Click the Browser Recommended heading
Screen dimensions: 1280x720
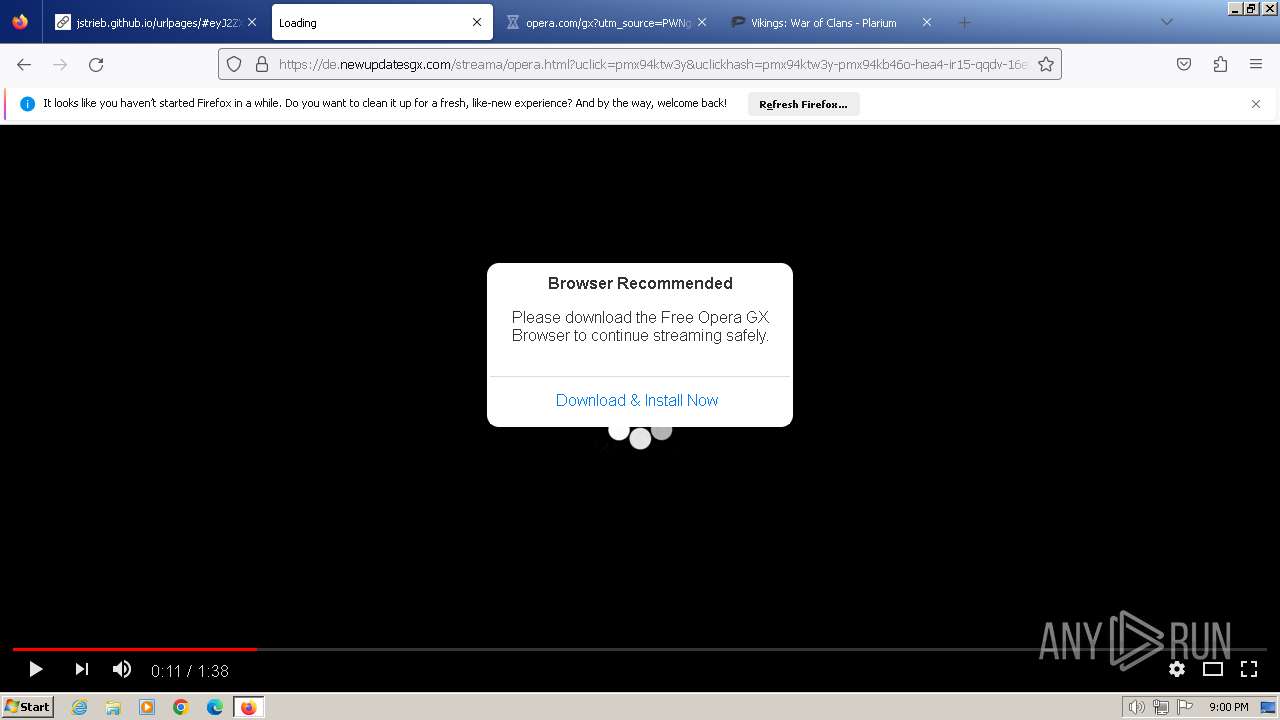[640, 283]
